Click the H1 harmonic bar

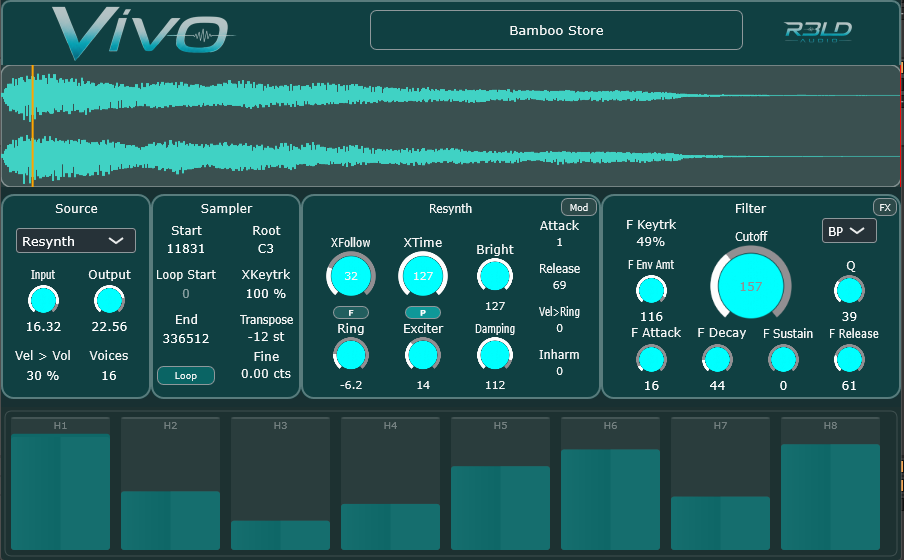click(x=60, y=484)
